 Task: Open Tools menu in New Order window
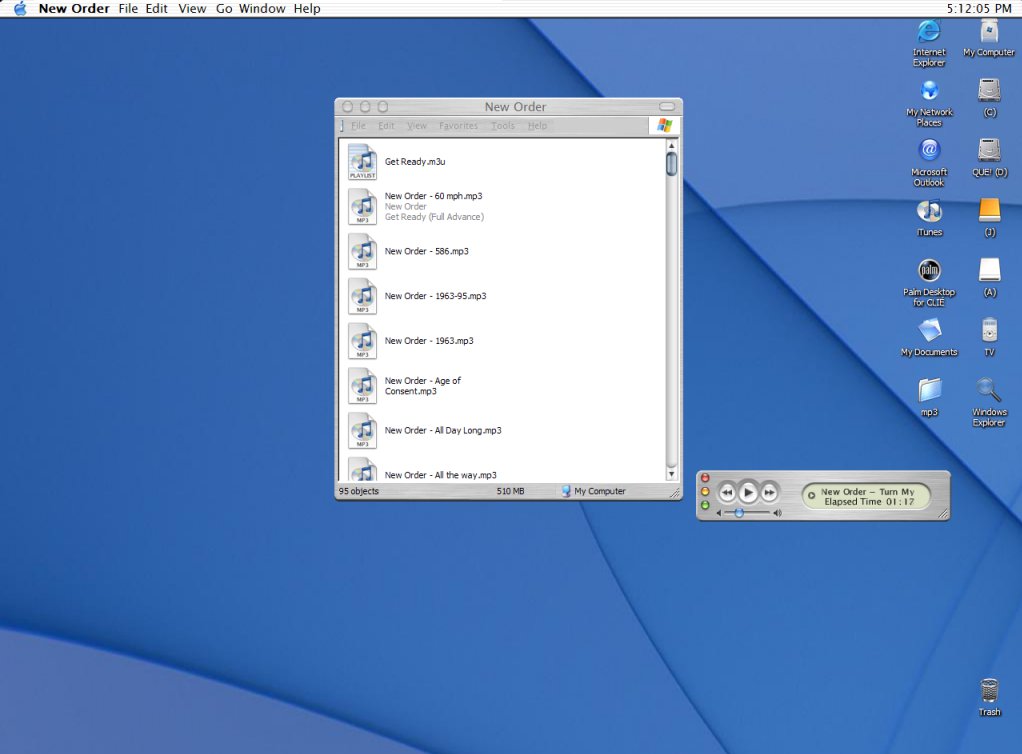pyautogui.click(x=503, y=126)
